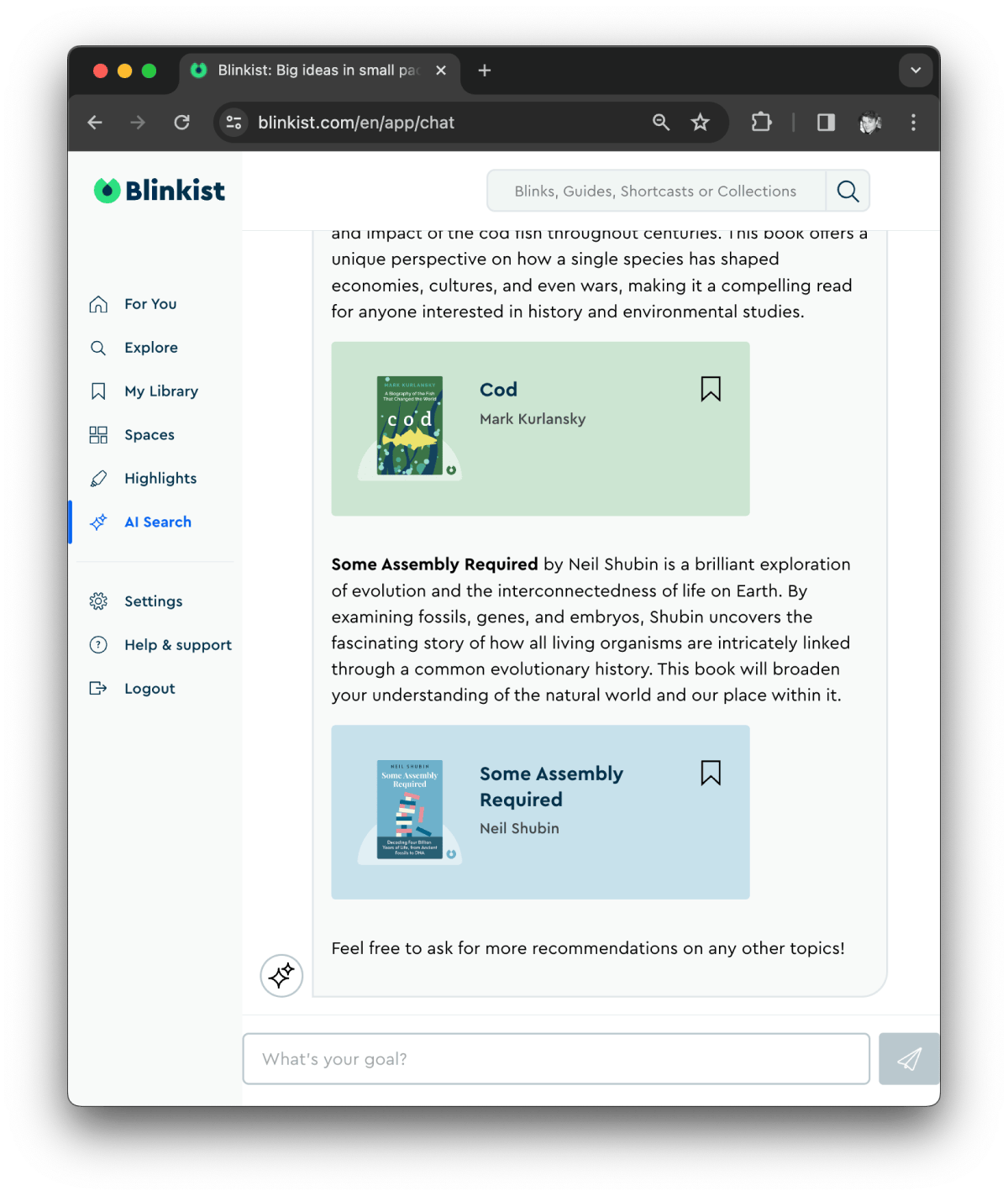Click the AI Search sparkle icon
Image resolution: width=1008 pixels, height=1196 pixels.
pyautogui.click(x=98, y=522)
